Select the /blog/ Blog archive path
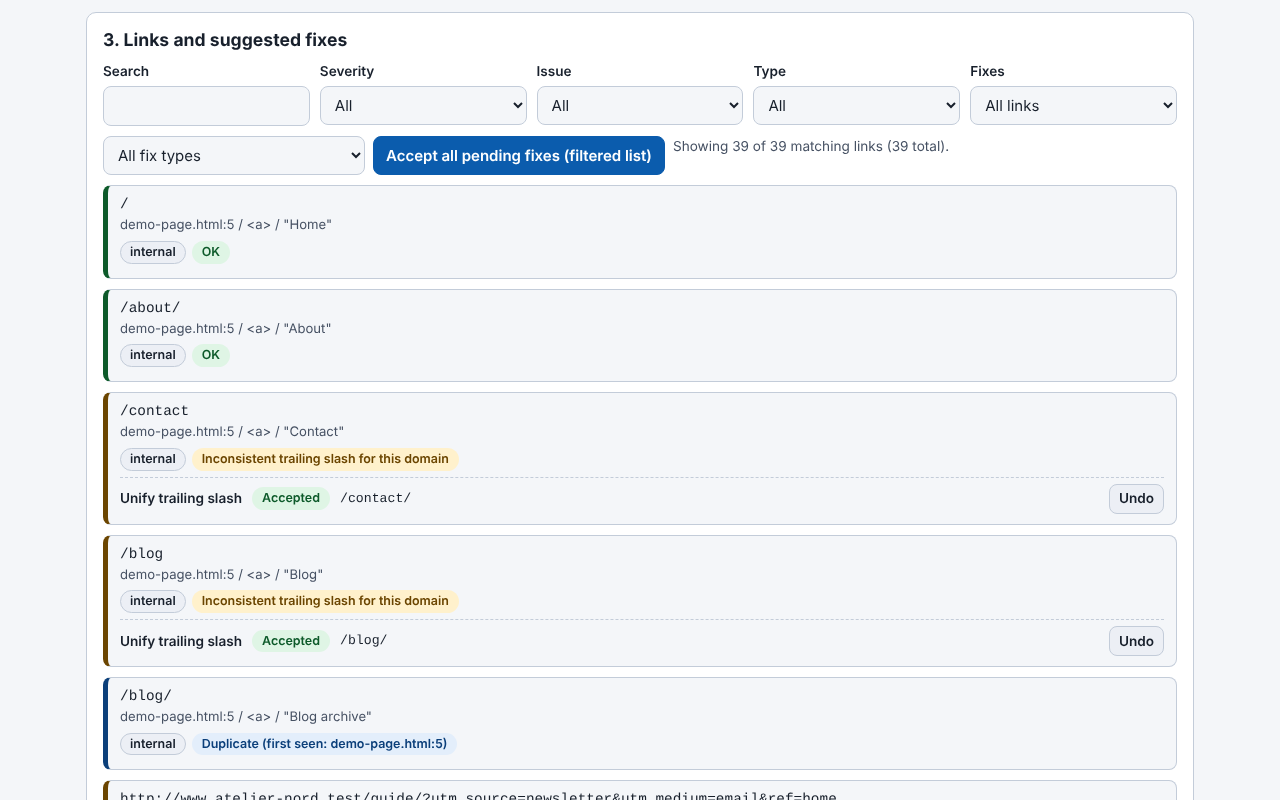 pyautogui.click(x=146, y=695)
